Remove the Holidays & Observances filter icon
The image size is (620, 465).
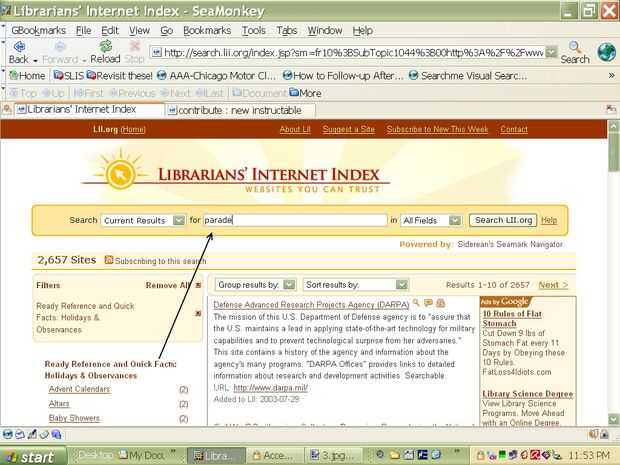198,314
